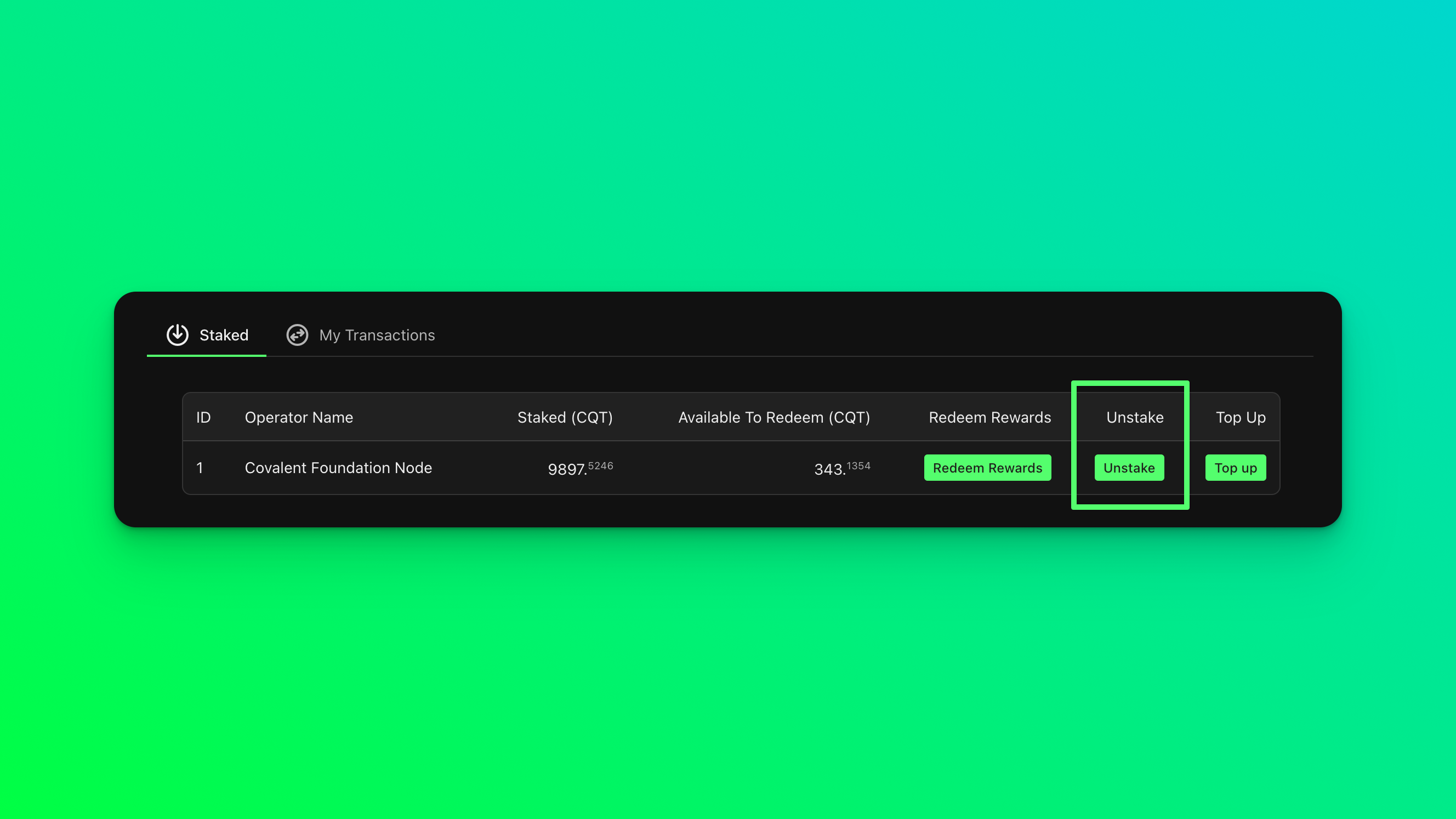Click the Staked power-arrow icon
1456x819 pixels.
tap(178, 334)
